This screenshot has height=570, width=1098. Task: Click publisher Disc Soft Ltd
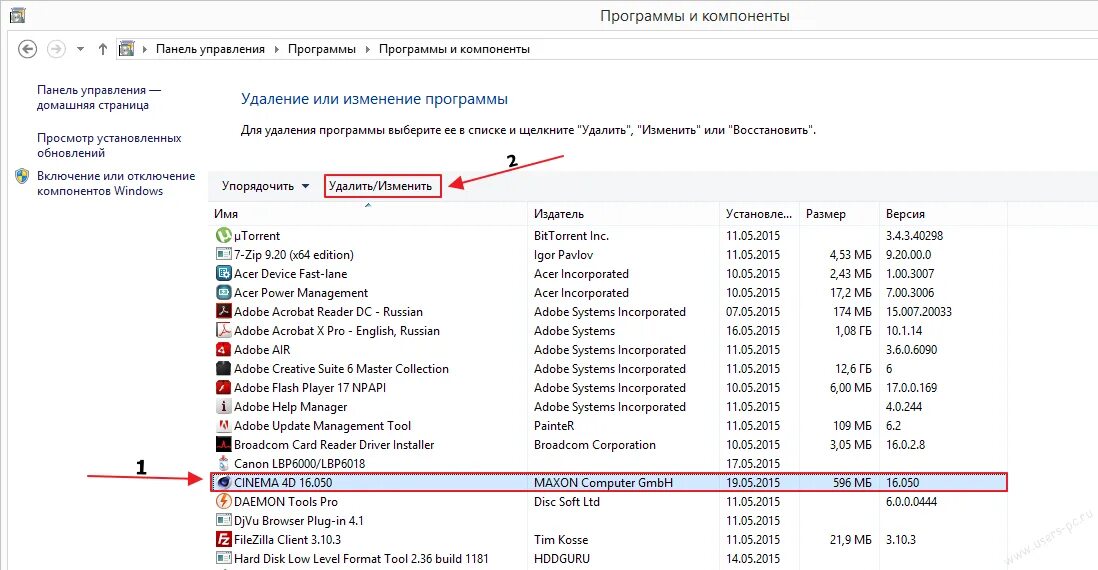tap(567, 501)
